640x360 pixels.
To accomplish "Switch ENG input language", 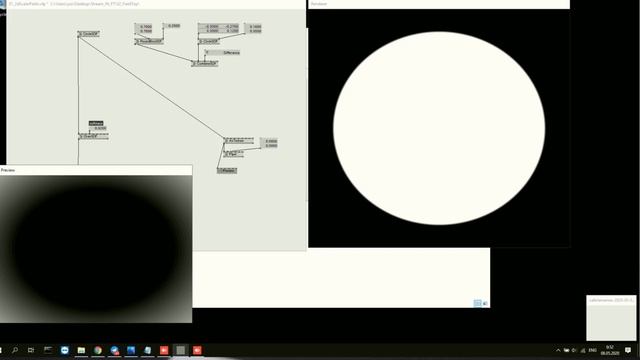I will pyautogui.click(x=593, y=350).
